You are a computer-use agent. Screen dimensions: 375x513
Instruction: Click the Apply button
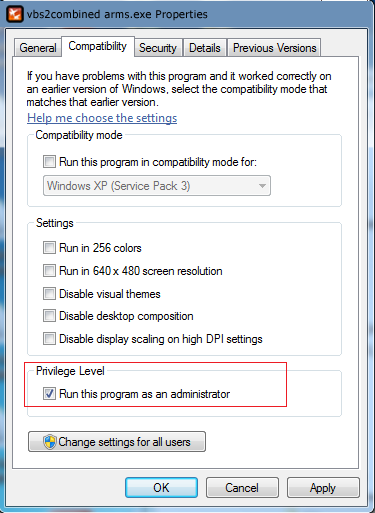[323, 488]
